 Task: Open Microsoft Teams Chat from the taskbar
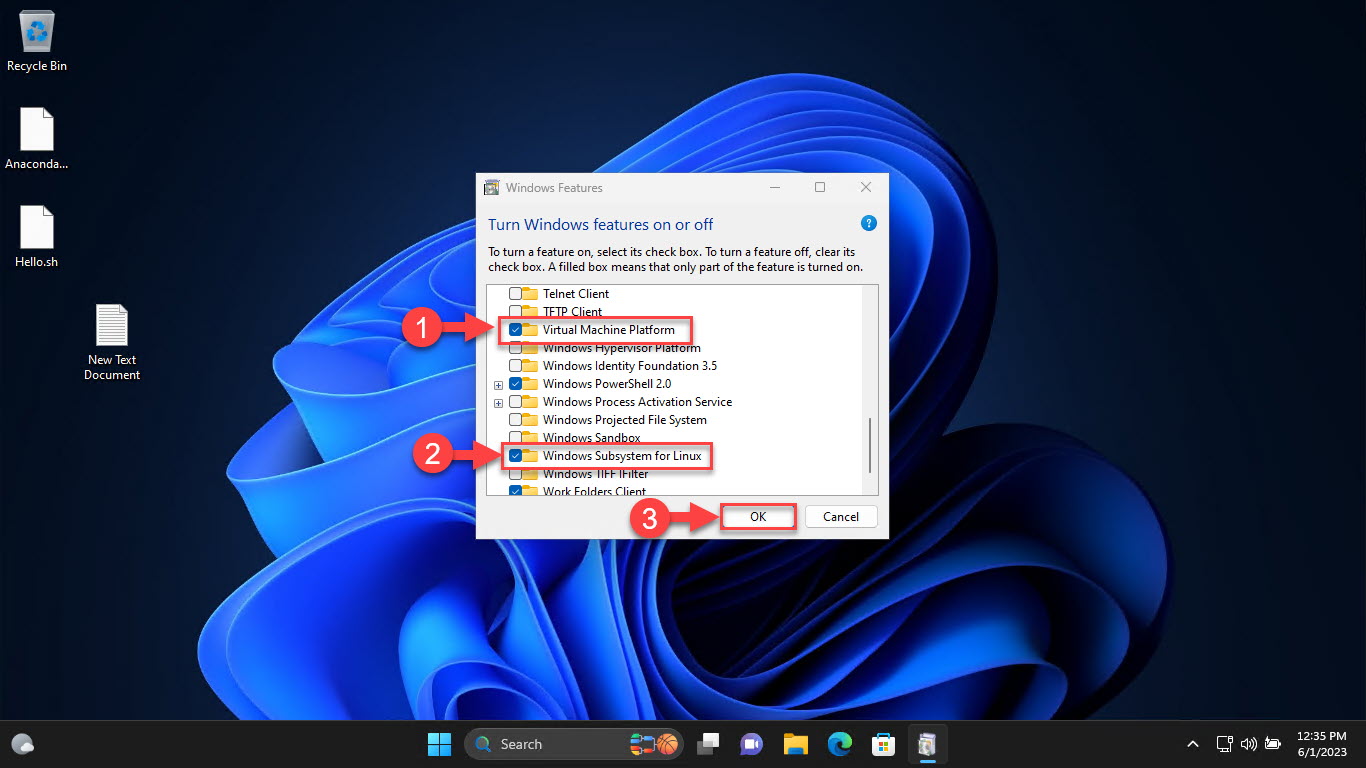(x=751, y=744)
